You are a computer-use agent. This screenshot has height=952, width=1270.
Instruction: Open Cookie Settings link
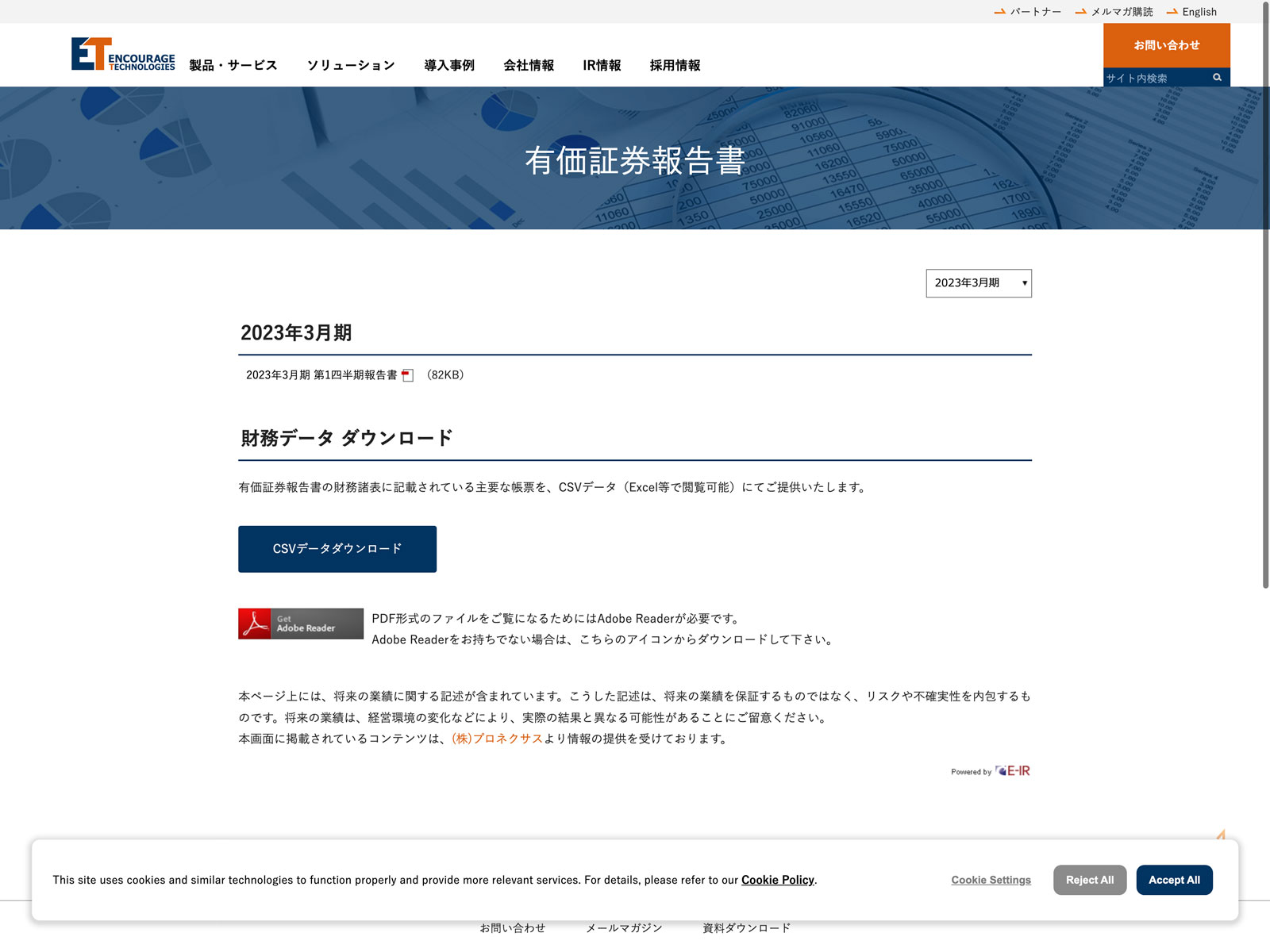[x=991, y=880]
